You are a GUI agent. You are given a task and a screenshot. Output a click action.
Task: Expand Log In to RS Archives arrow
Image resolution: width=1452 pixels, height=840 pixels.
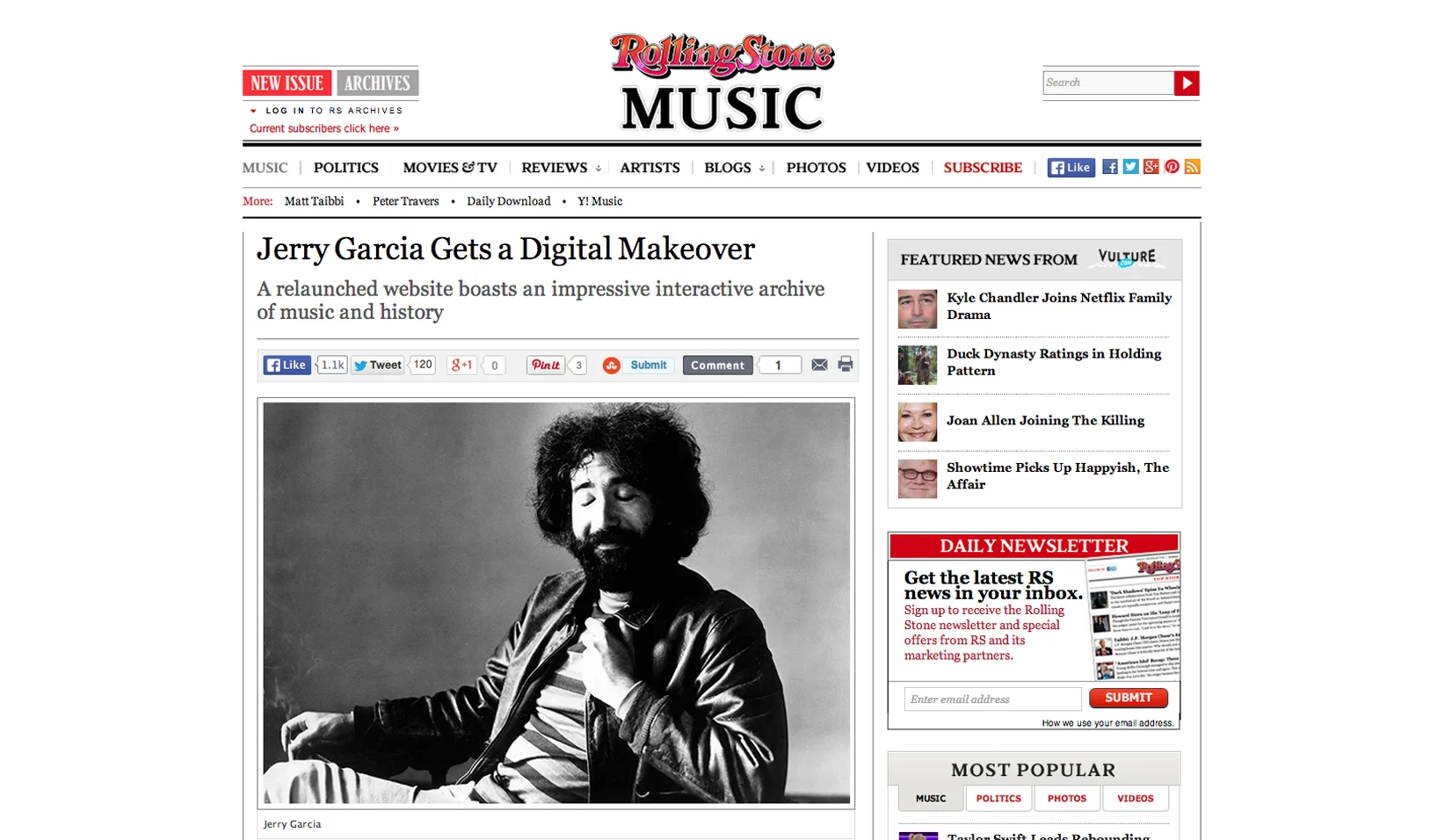253,111
